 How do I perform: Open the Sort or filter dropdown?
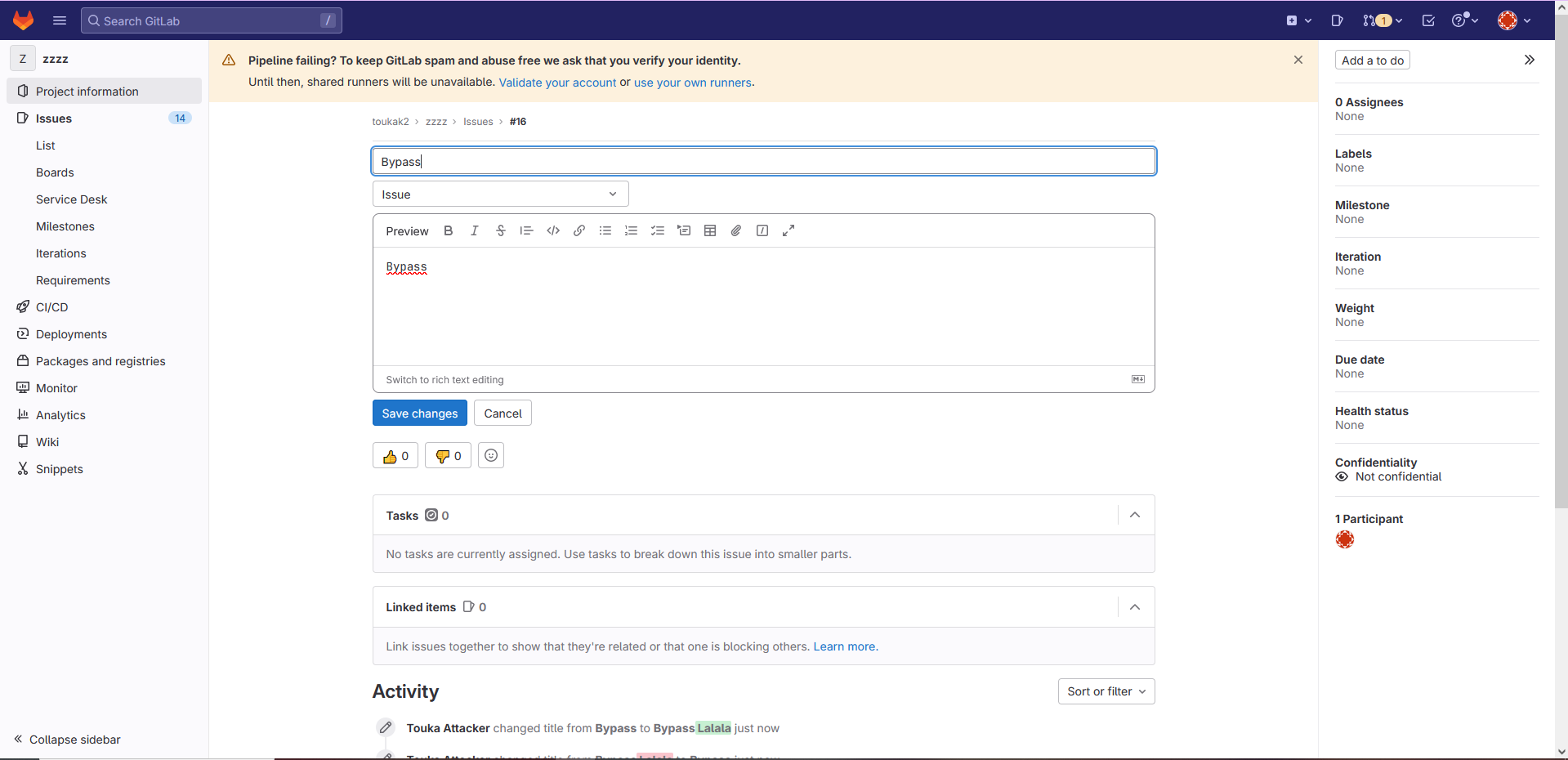coord(1106,691)
